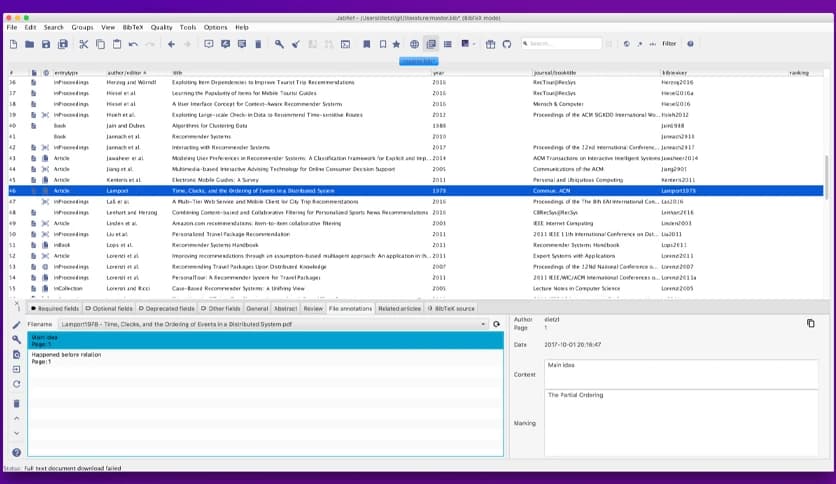Select the 'Happened before relation' annotation

[68, 355]
